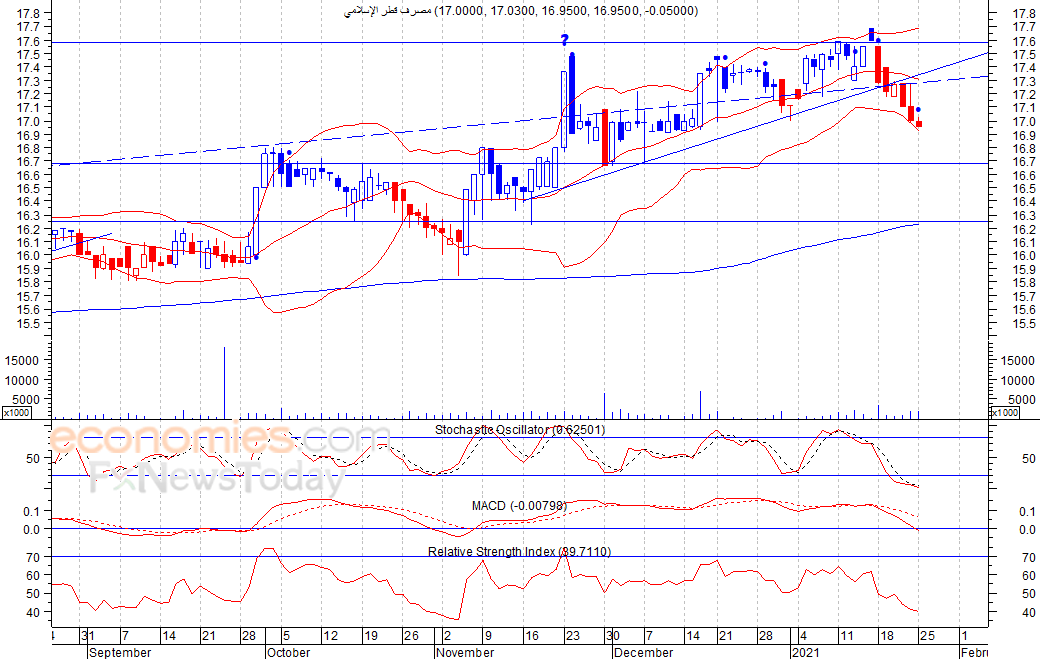Click date 18 on the time axis
This screenshot has height=659, width=1040.
[x=887, y=636]
